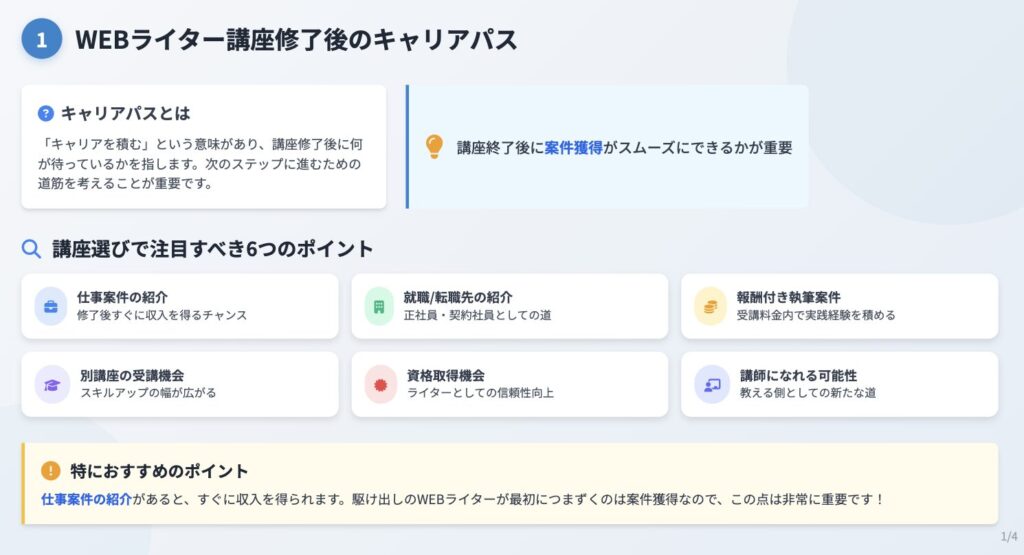Click the magnifying glass search icon
Image resolution: width=1024 pixels, height=555 pixels.
31,249
